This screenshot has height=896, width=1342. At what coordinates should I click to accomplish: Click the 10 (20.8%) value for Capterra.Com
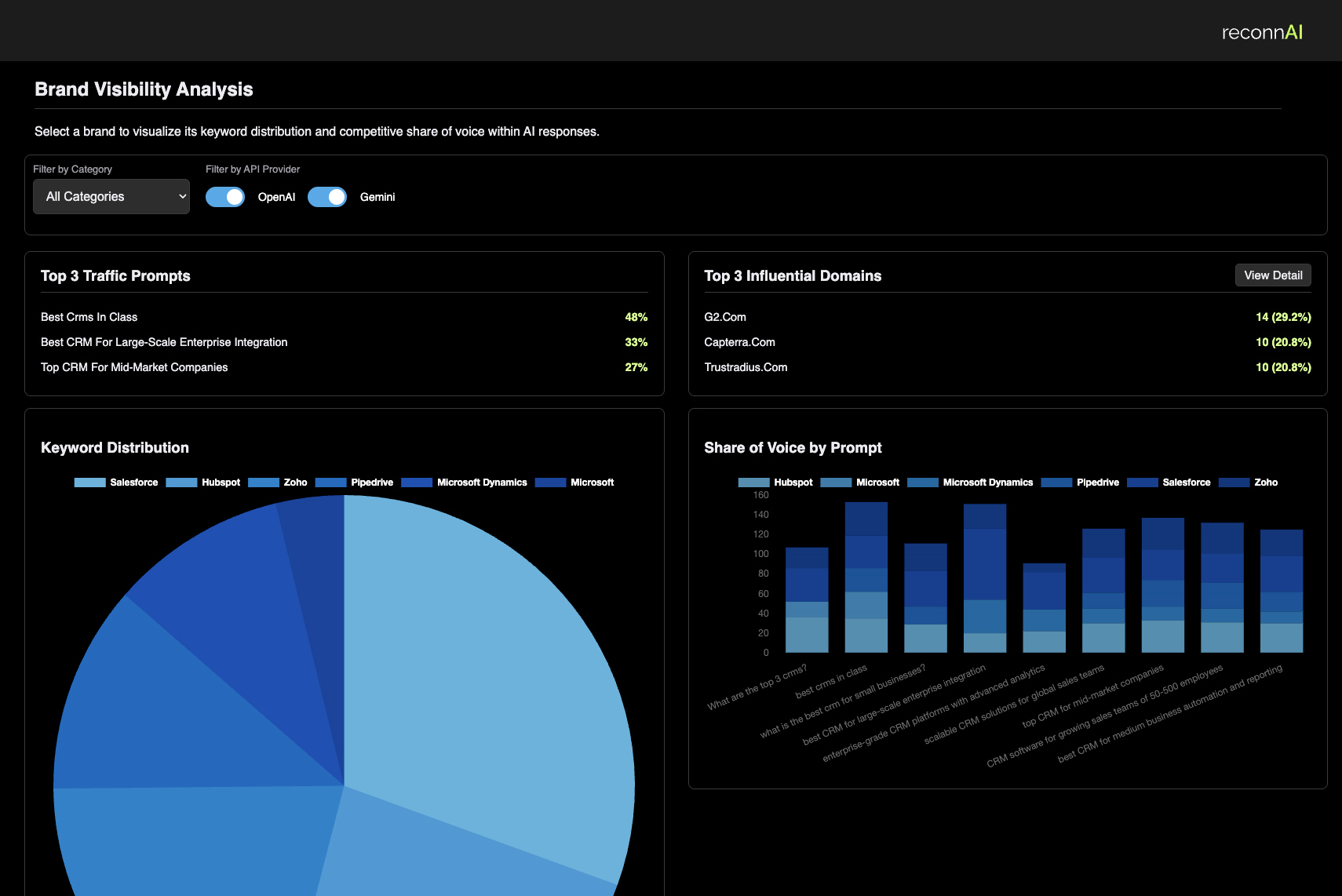click(1283, 342)
